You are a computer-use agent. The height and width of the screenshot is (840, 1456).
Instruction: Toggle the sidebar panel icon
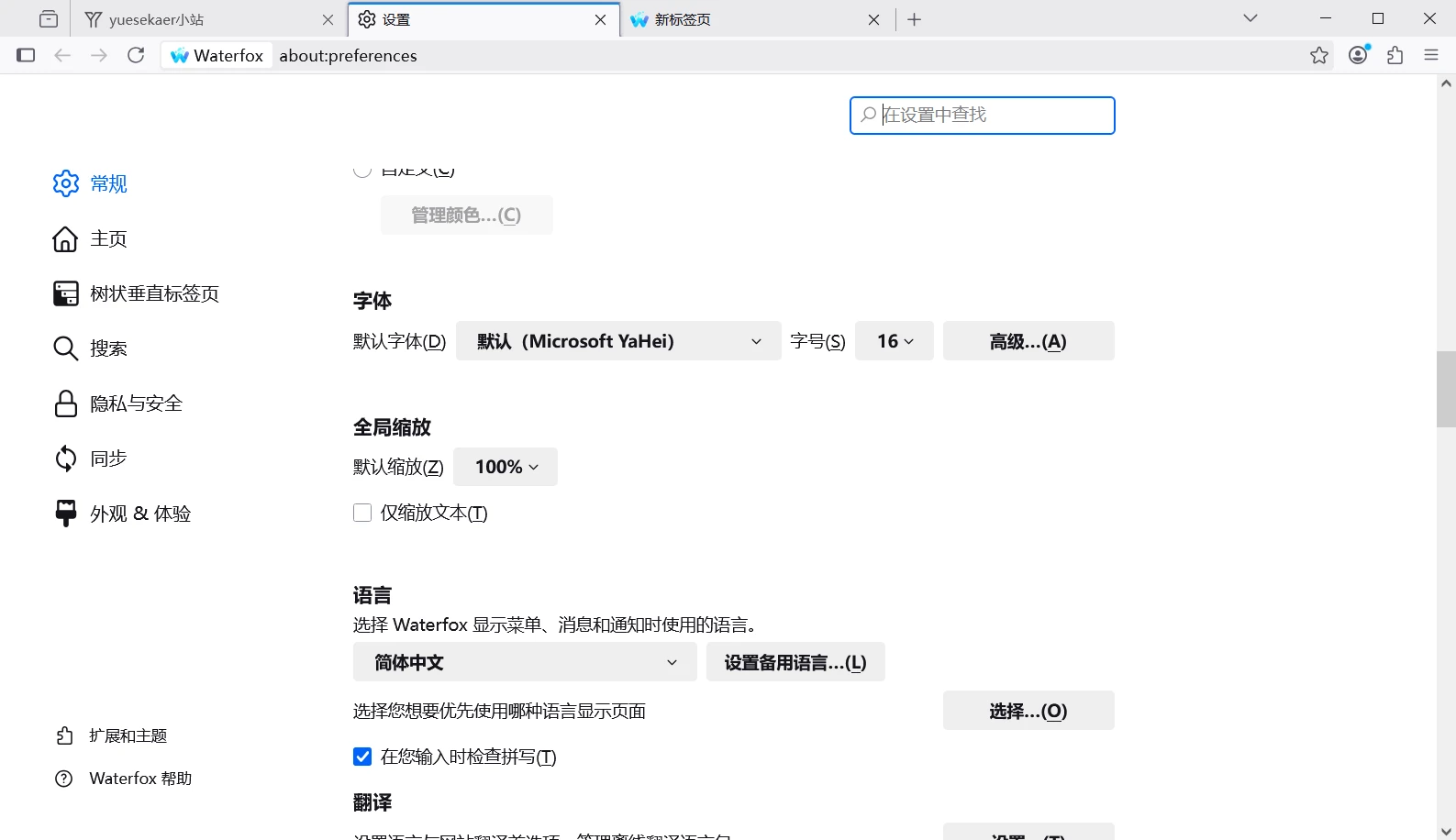tap(26, 55)
